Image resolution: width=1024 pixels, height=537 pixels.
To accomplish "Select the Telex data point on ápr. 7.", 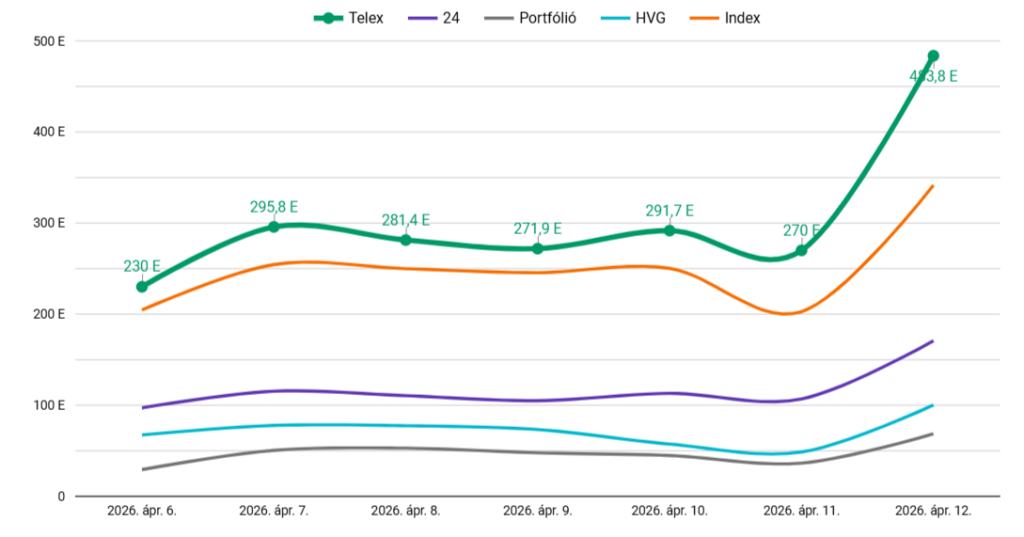I will click(x=274, y=227).
